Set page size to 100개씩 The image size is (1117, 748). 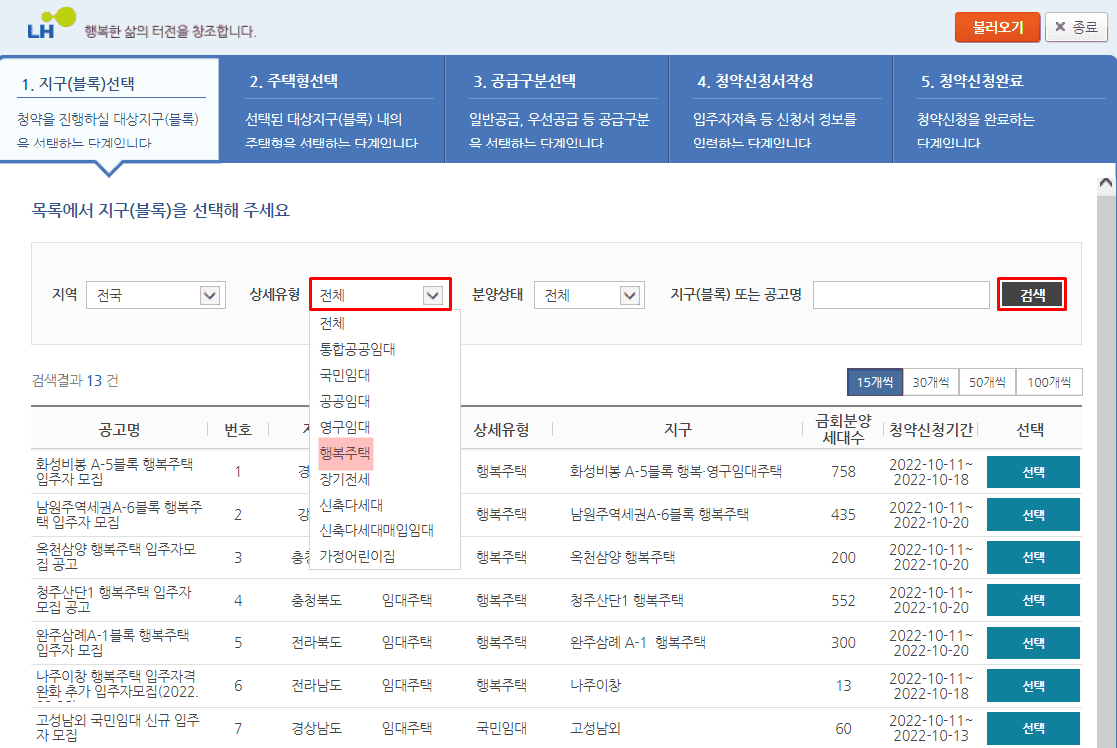[1048, 382]
